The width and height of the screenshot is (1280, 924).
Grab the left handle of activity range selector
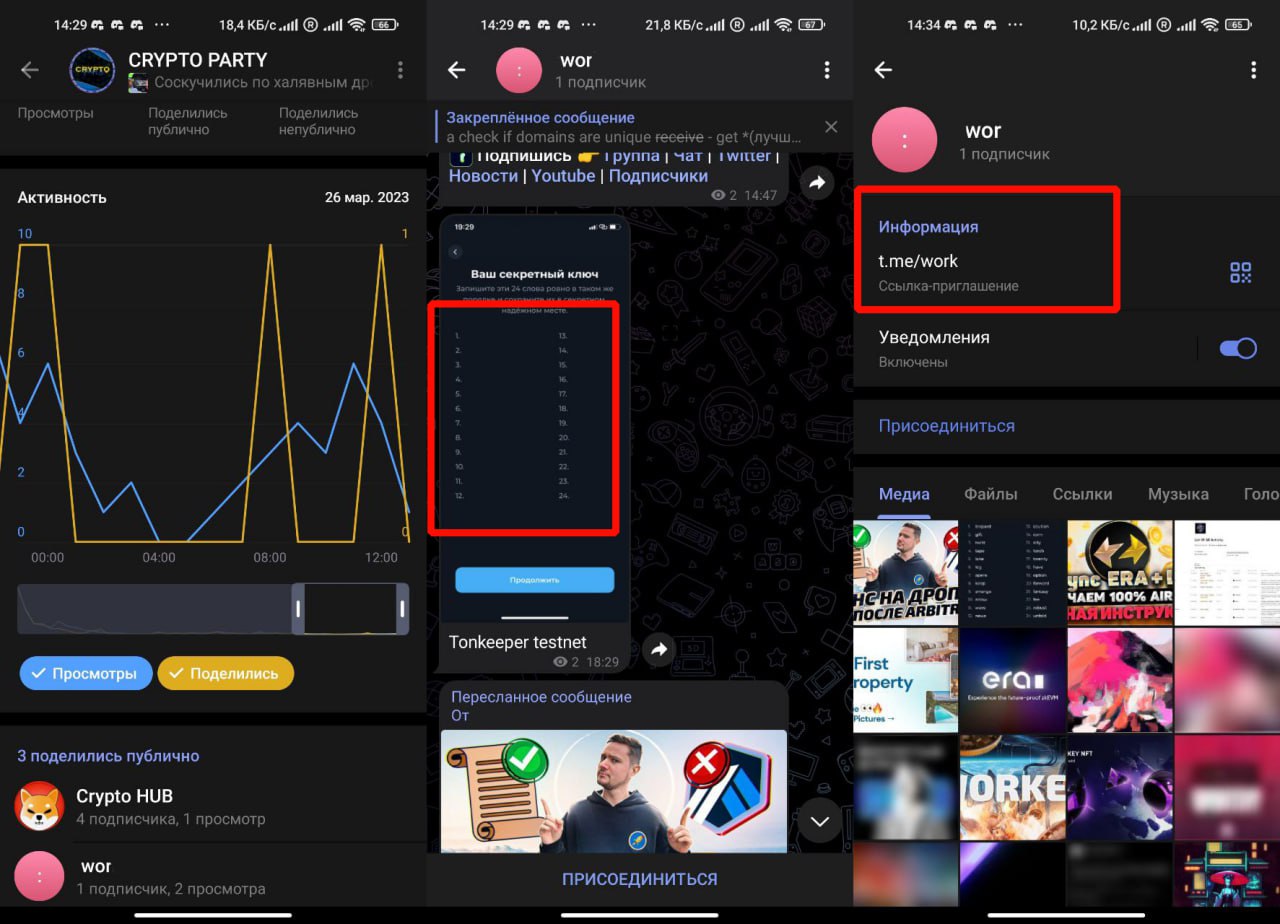(x=297, y=609)
